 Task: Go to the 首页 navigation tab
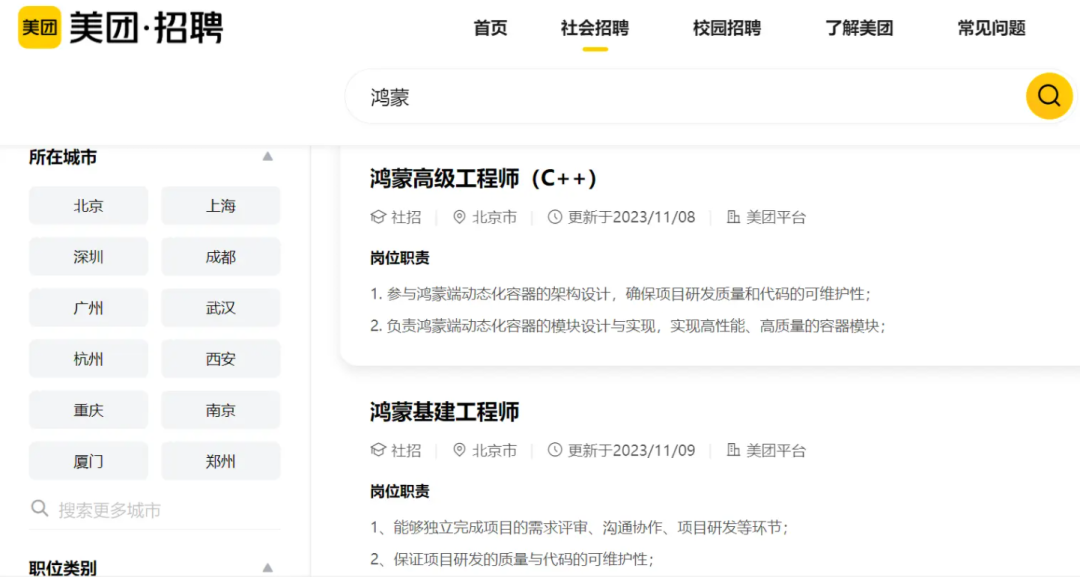[x=490, y=28]
